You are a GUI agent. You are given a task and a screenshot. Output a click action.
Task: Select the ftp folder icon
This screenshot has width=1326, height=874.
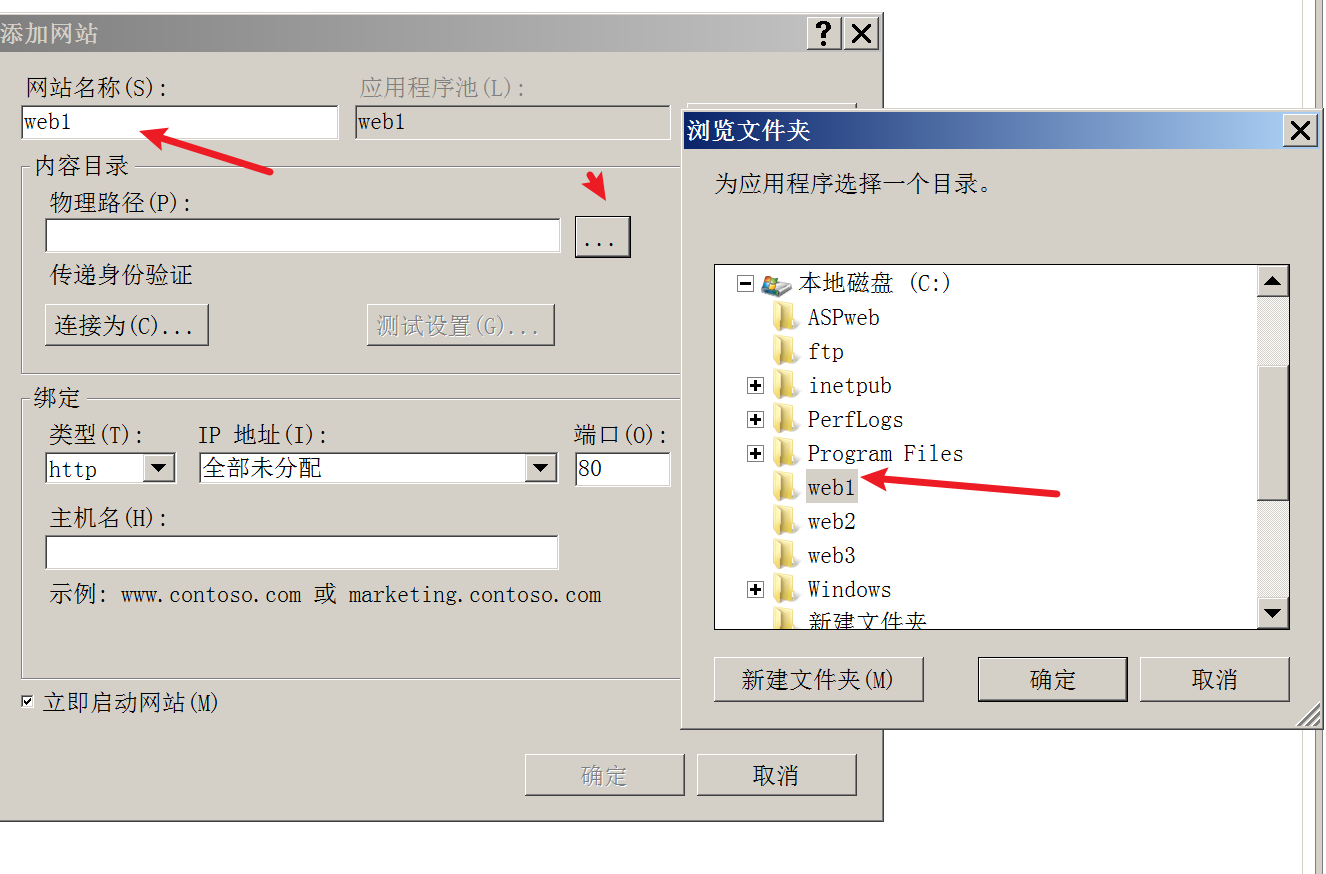pos(785,351)
